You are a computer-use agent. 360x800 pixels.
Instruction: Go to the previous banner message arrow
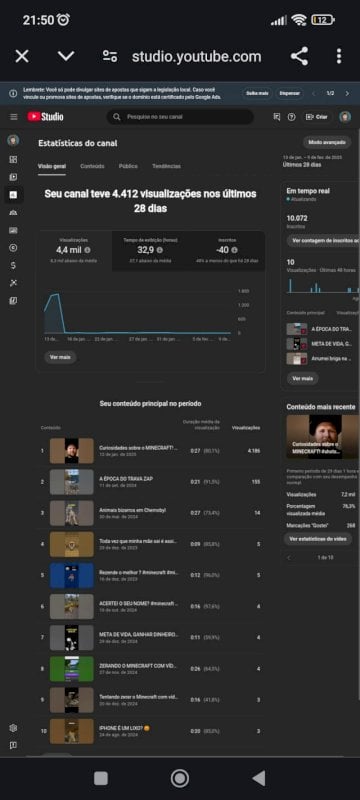(x=314, y=93)
